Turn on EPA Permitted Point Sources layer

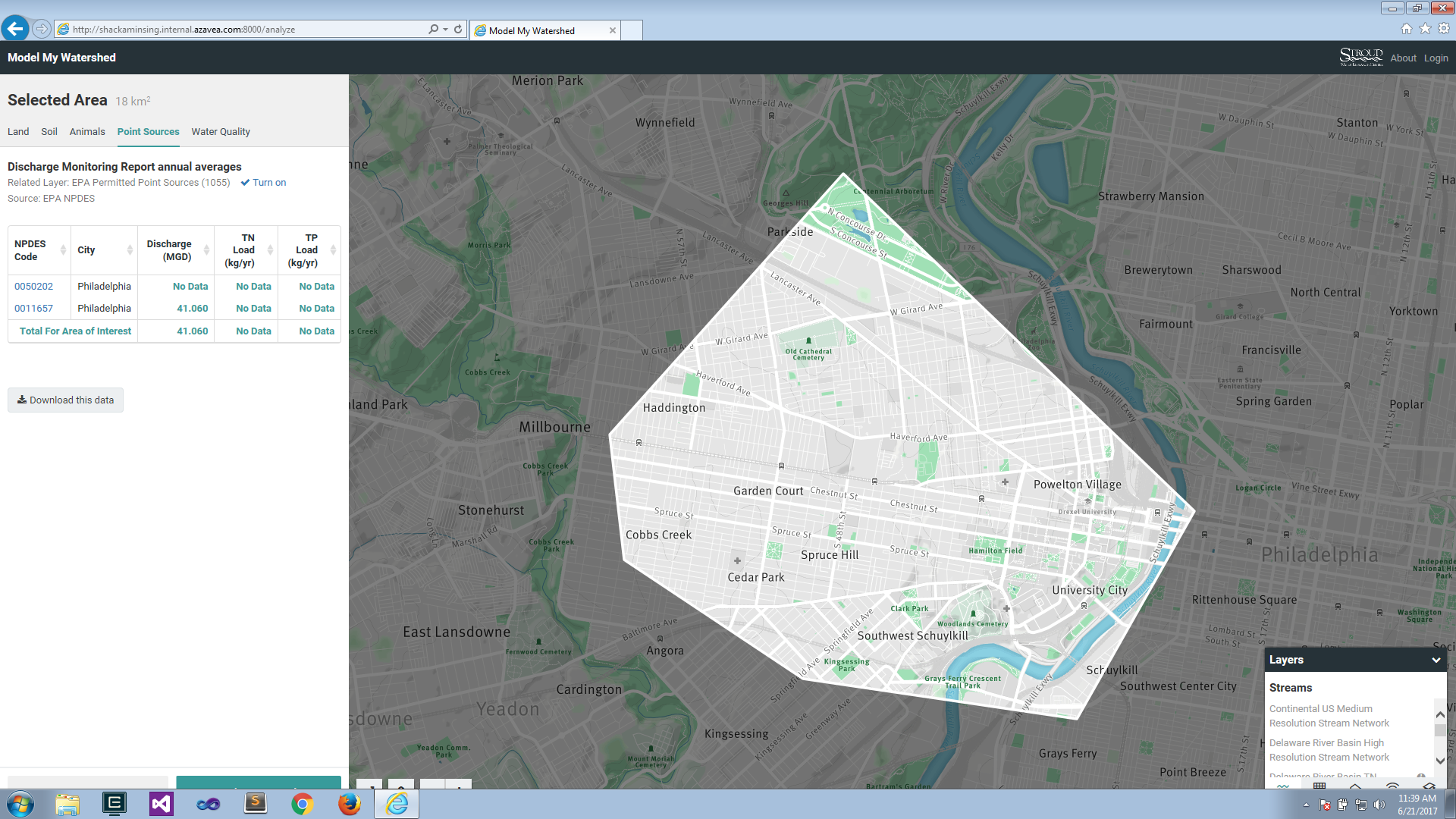(263, 183)
